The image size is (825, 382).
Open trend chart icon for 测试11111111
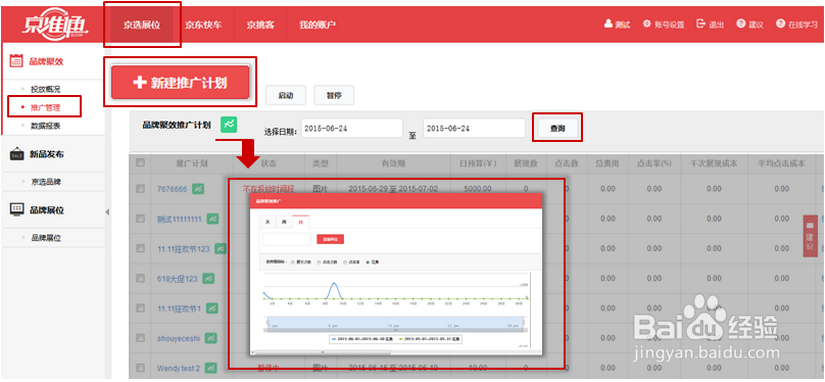[213, 218]
